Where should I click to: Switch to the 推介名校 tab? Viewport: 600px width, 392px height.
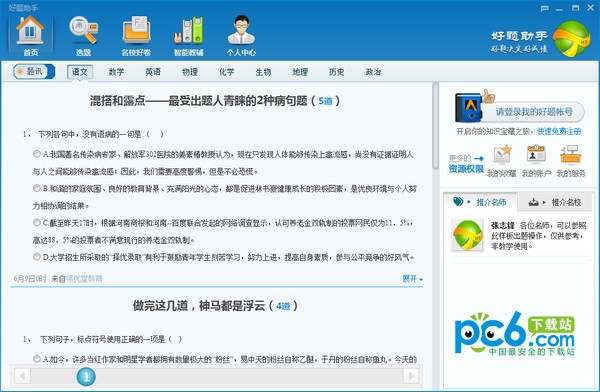(x=555, y=202)
